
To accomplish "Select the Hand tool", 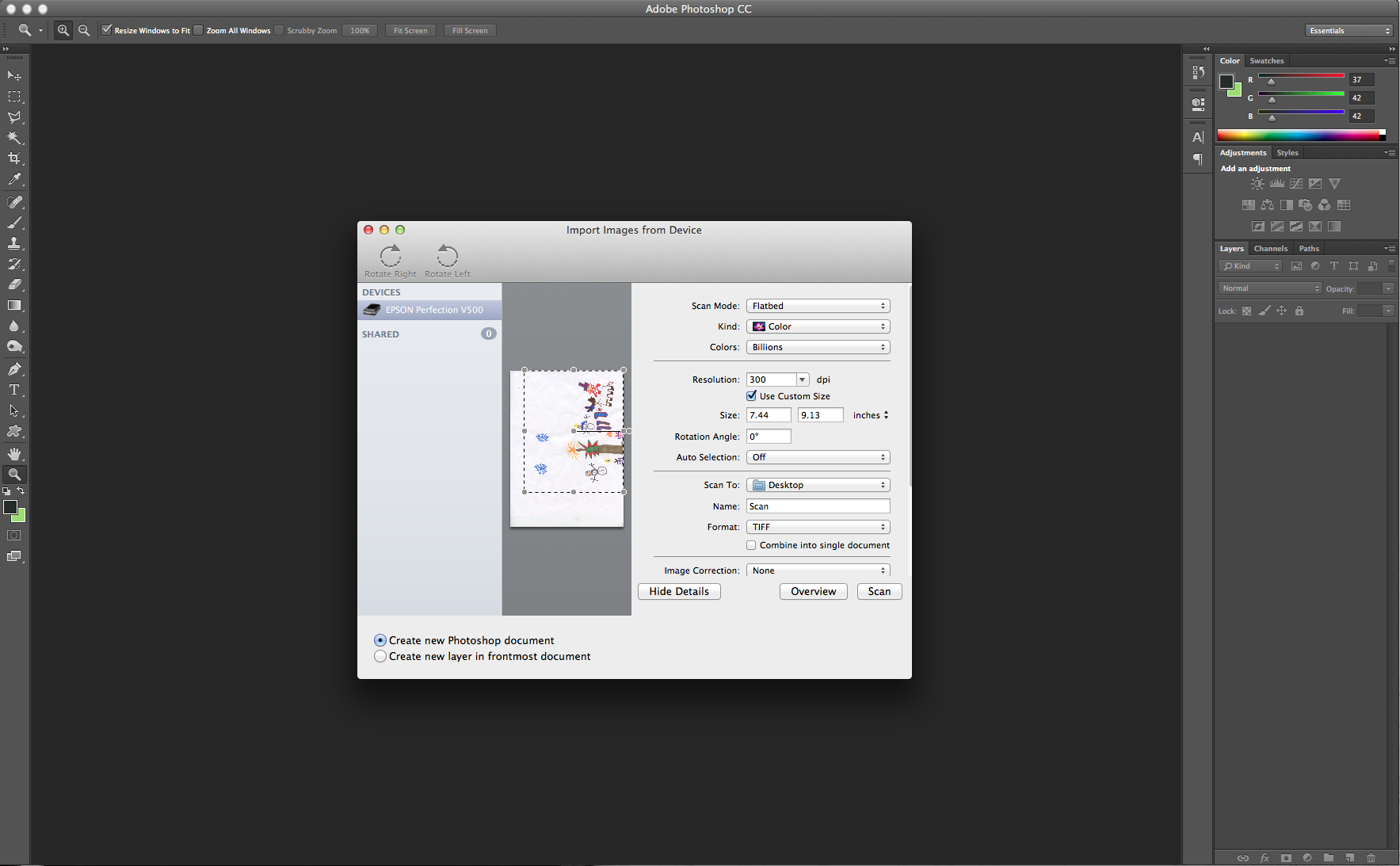I will [x=14, y=453].
